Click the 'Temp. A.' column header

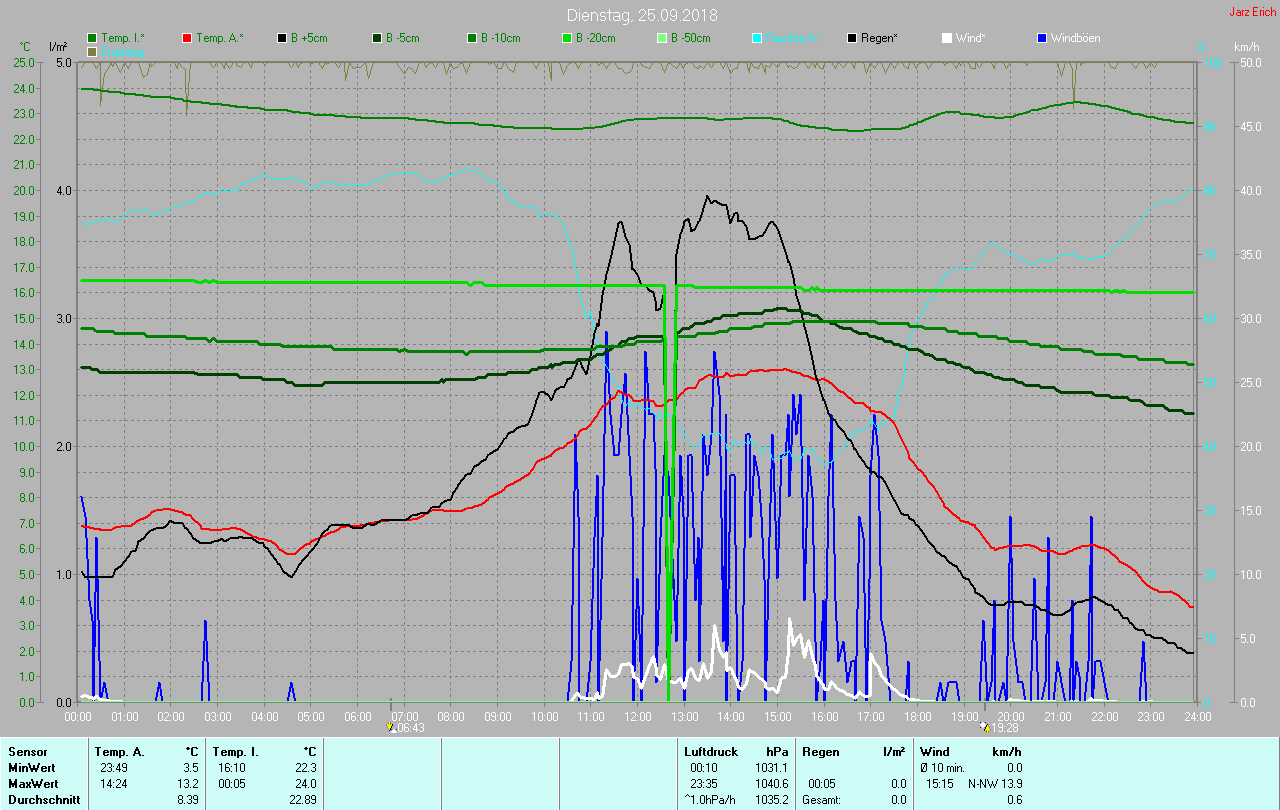pyautogui.click(x=119, y=751)
